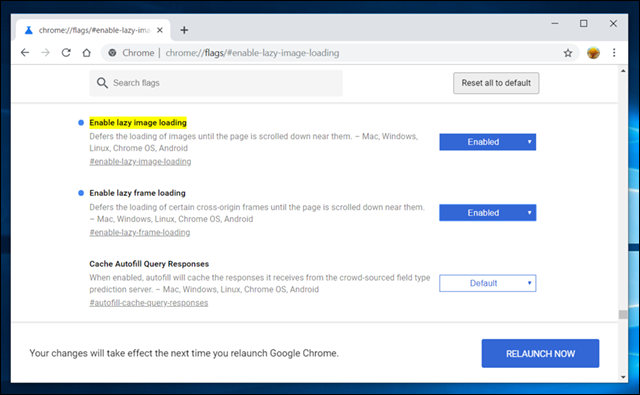Open a new tab with the plus button
640x395 pixels.
[x=184, y=30]
